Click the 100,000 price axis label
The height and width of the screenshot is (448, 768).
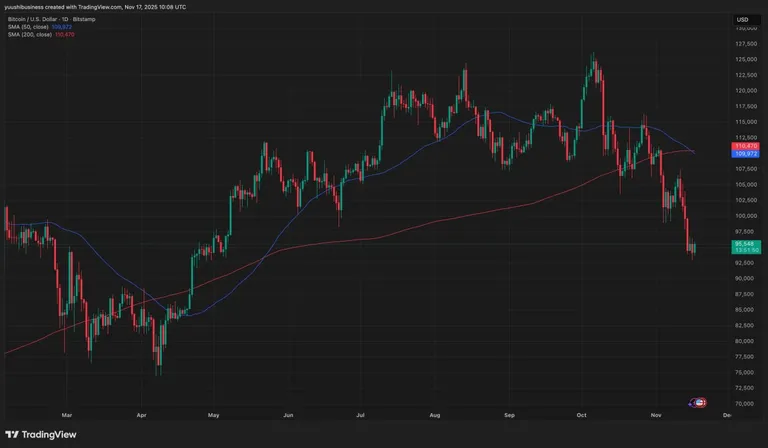tap(744, 216)
